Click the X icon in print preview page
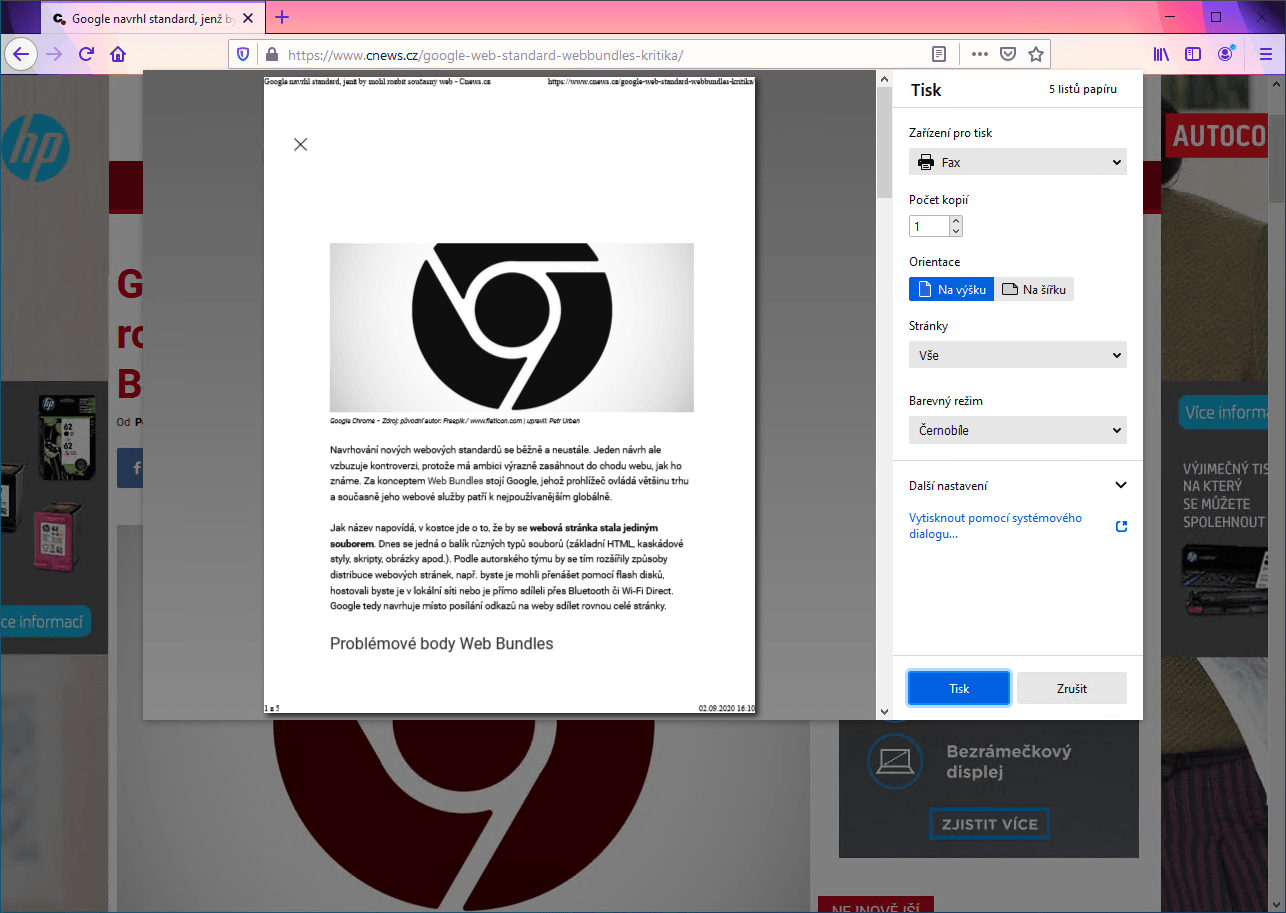Screen dimensions: 1286x913 [x=300, y=144]
